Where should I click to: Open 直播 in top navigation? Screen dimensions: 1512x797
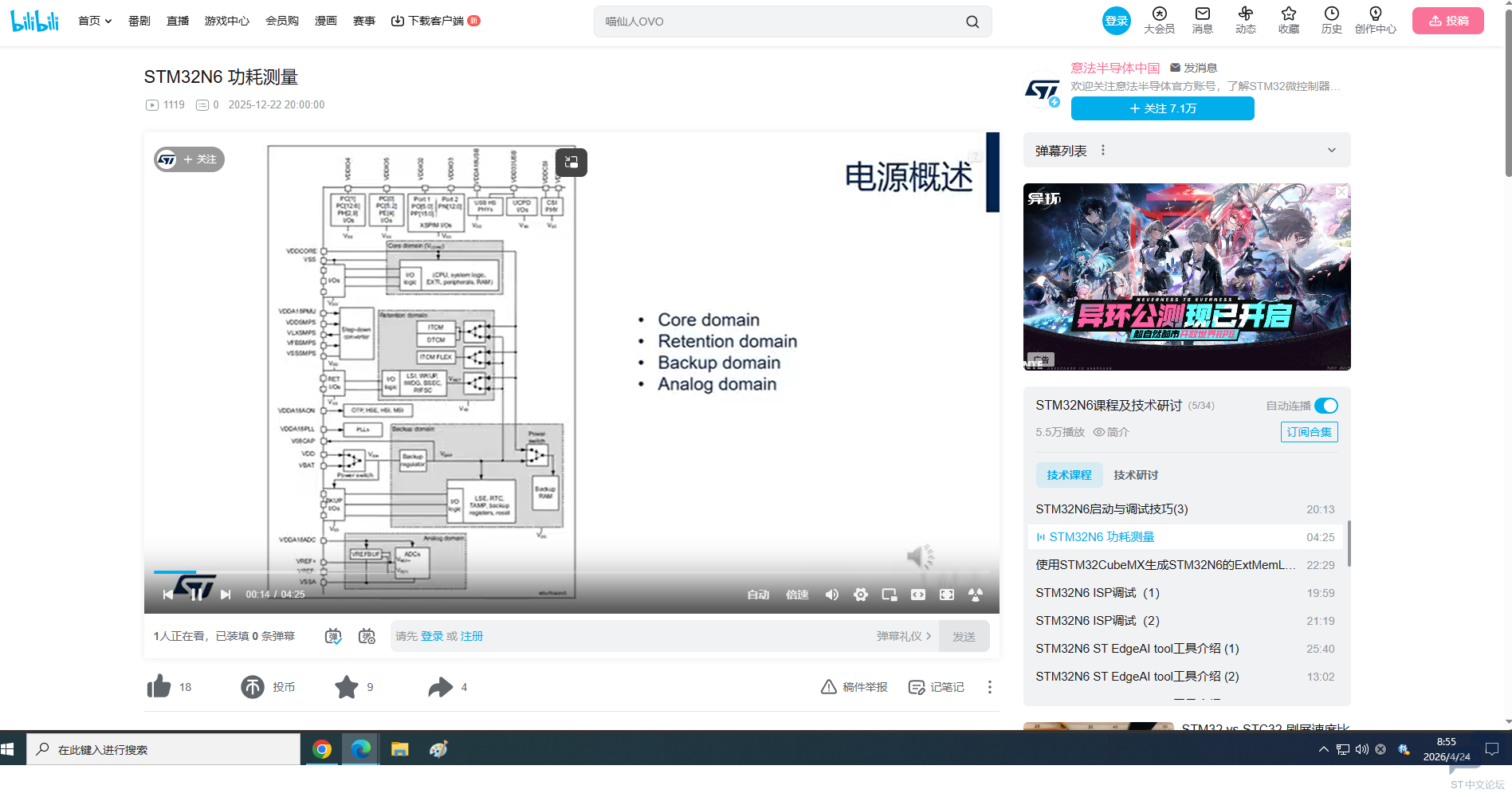pos(178,21)
